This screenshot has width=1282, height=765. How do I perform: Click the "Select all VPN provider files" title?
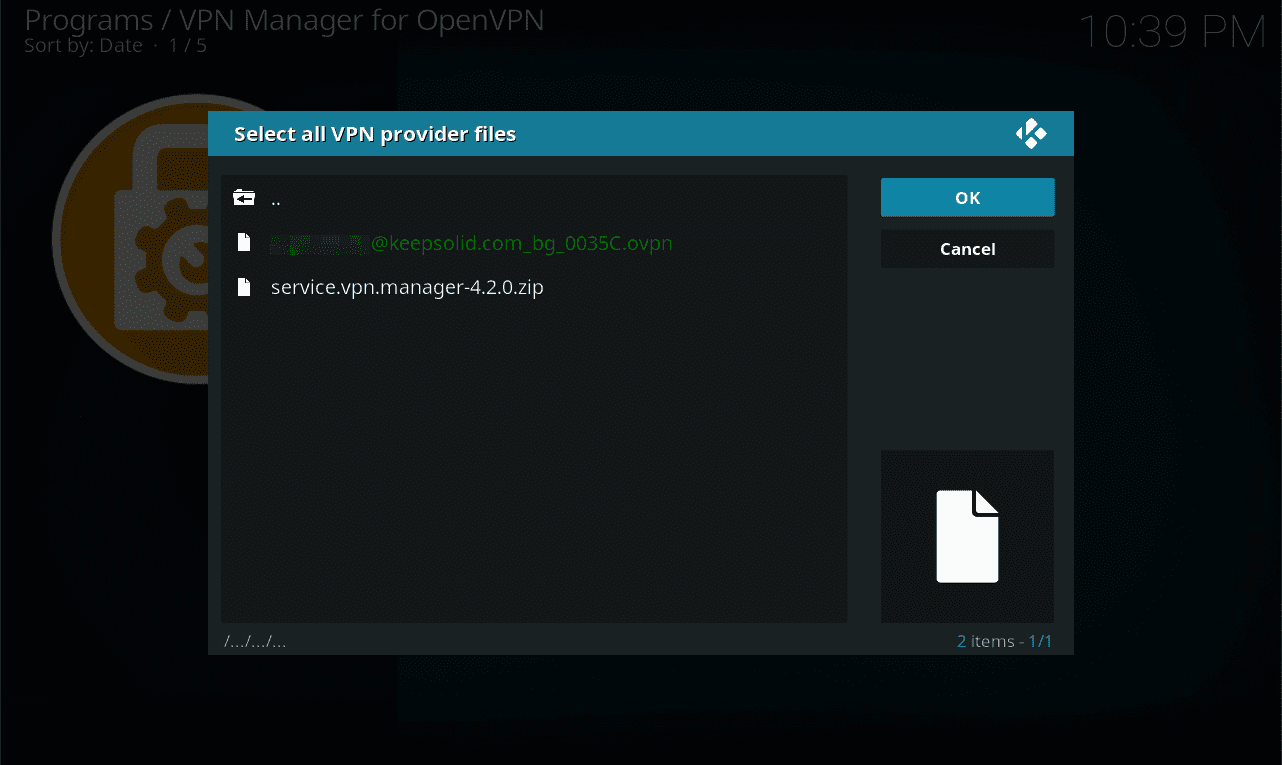(375, 134)
